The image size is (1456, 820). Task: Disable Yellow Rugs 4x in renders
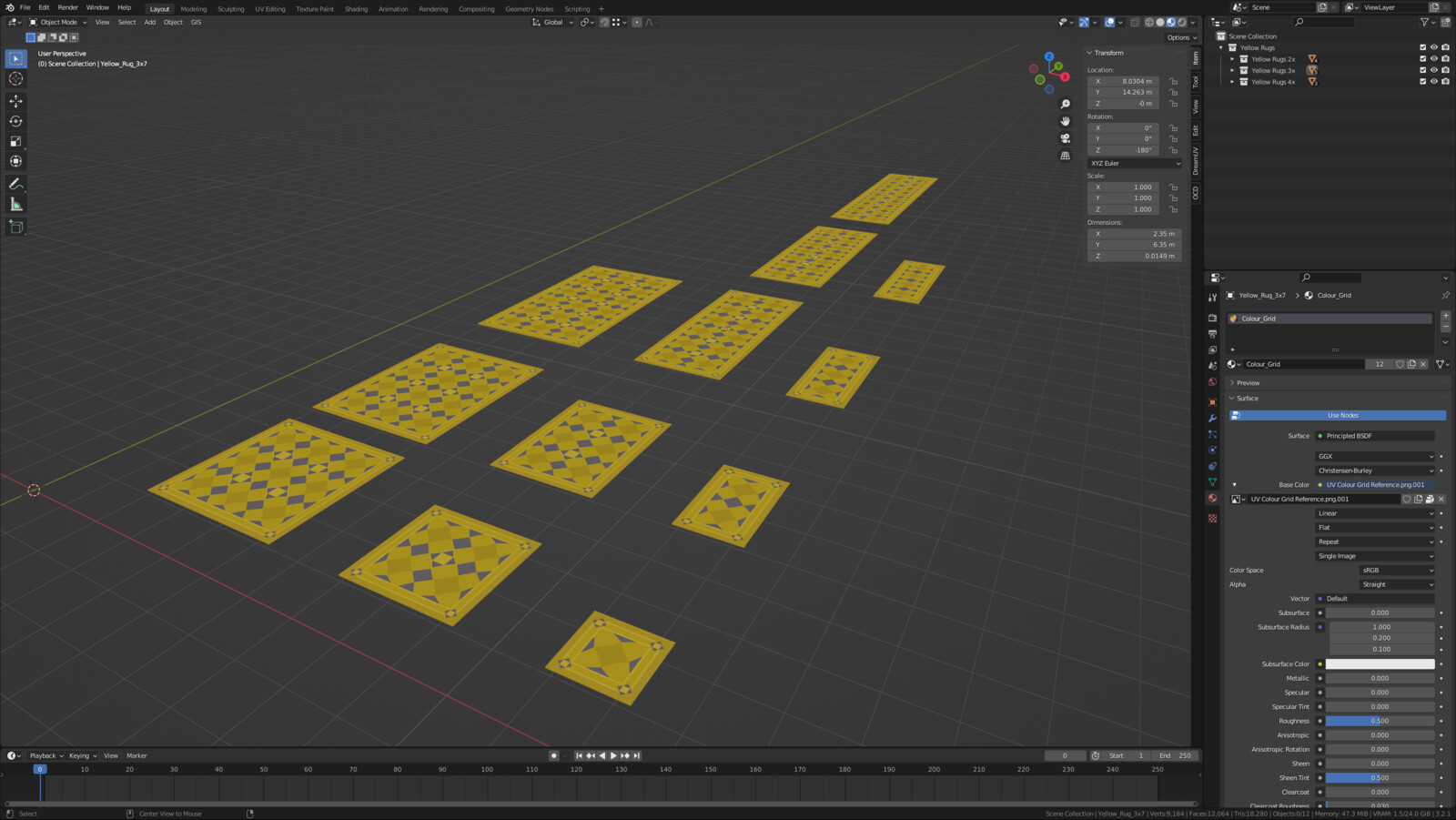pos(1445,82)
